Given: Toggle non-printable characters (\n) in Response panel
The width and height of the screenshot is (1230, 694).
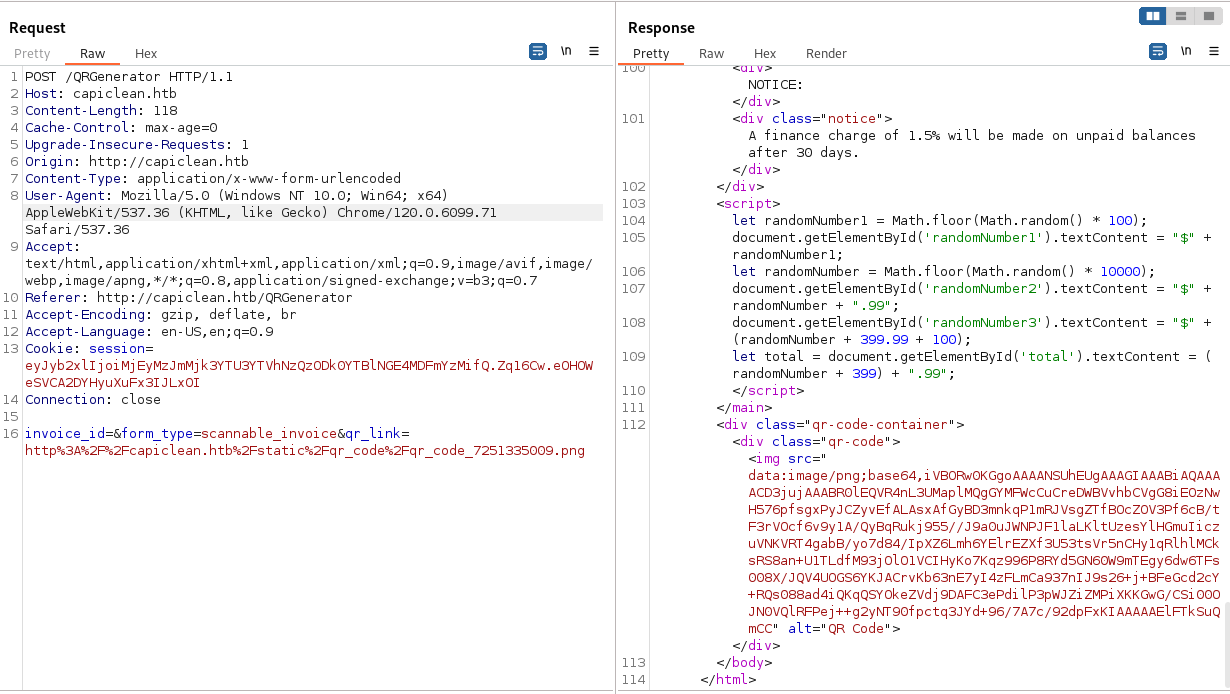Looking at the screenshot, I should tap(1186, 51).
